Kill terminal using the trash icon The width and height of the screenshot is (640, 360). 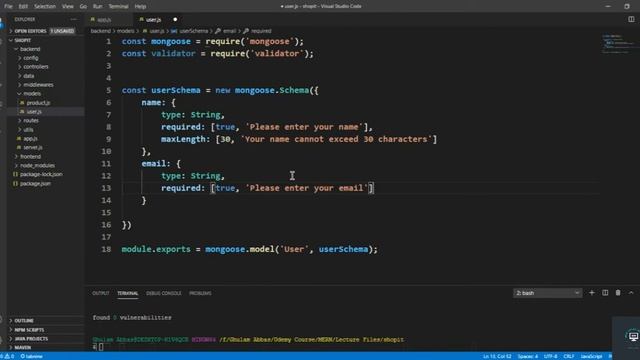point(618,293)
